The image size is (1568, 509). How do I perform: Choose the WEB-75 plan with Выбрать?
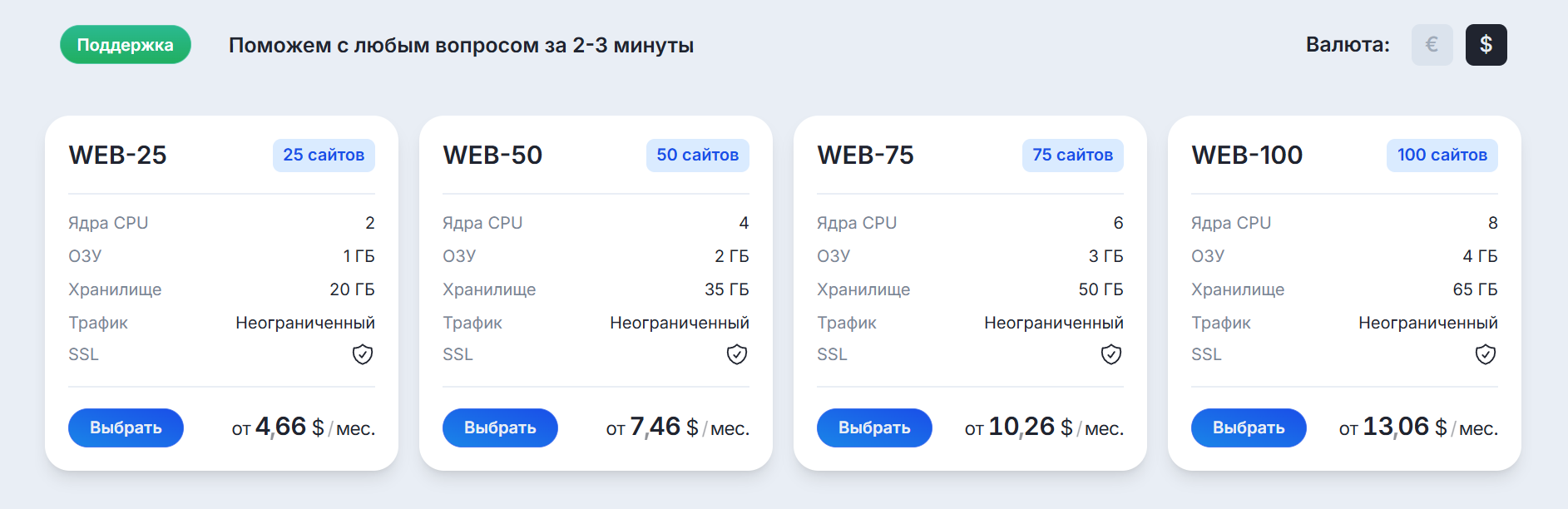click(x=874, y=427)
